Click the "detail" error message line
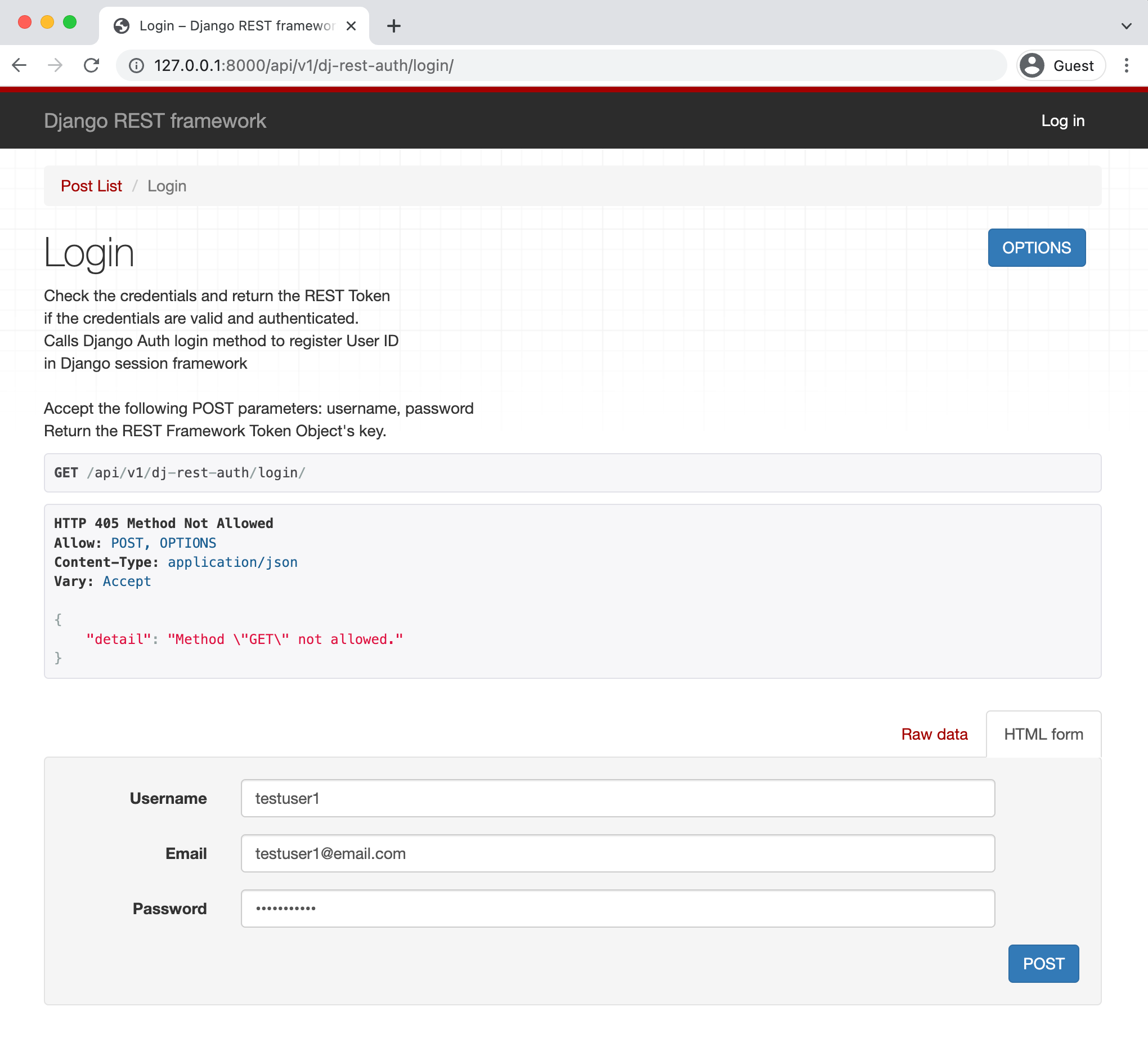 coord(245,639)
